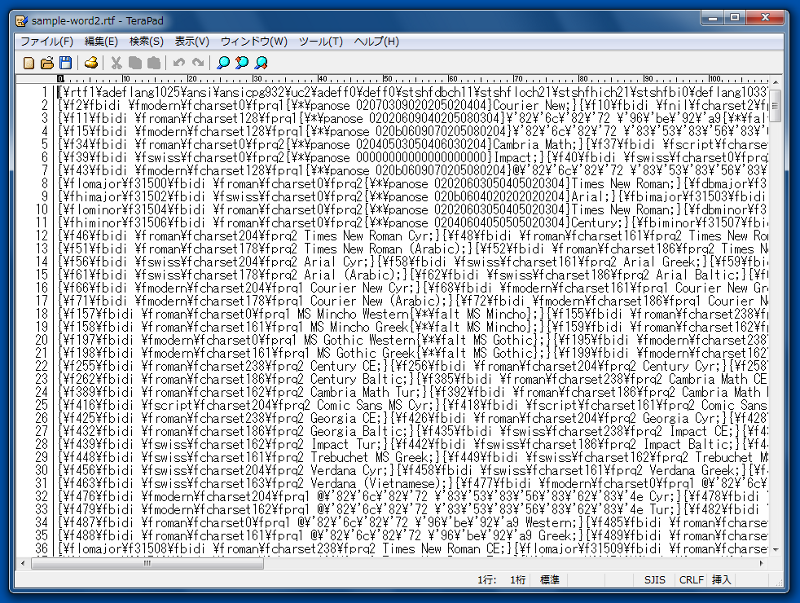Click the horizontal scrollbar right arrow
800x603 pixels.
pyautogui.click(x=759, y=563)
